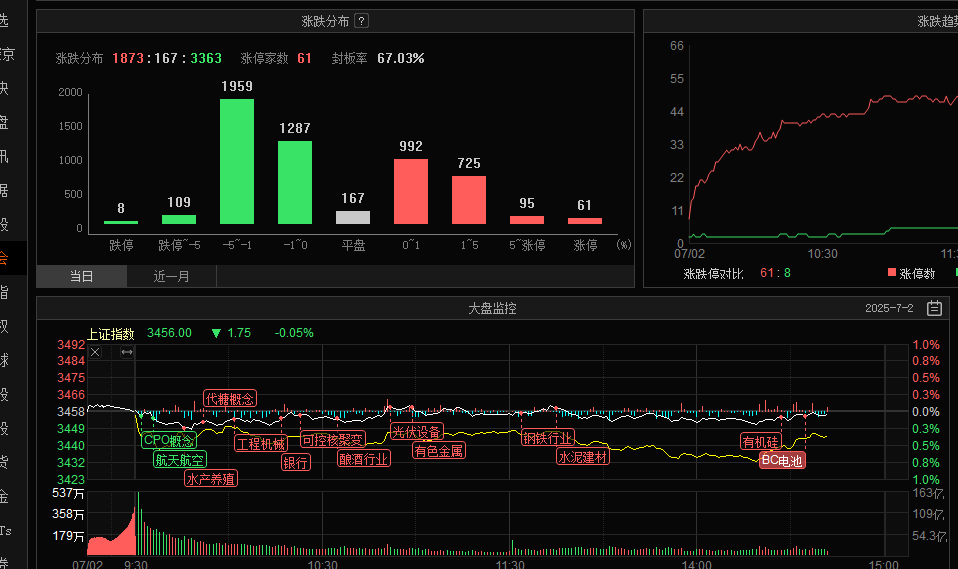Select the 有机硅 sector tag
This screenshot has height=569, width=958.
pos(761,441)
